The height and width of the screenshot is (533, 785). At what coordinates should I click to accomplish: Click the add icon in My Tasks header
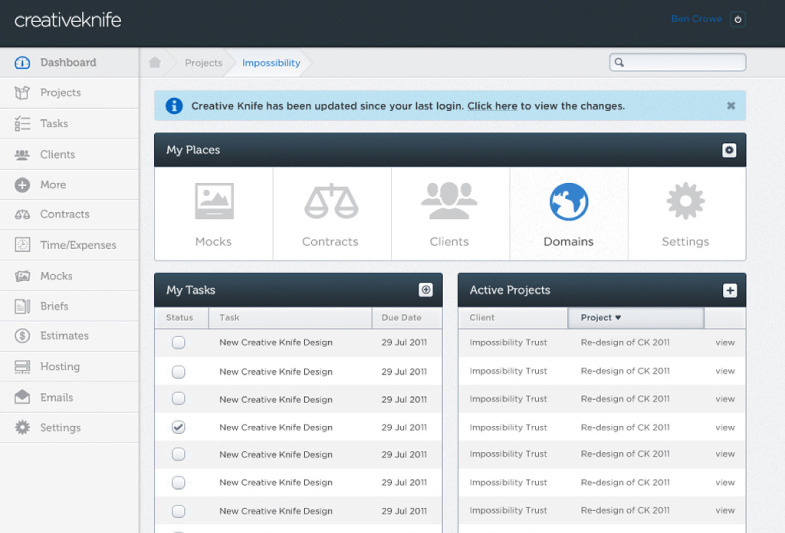coord(426,290)
